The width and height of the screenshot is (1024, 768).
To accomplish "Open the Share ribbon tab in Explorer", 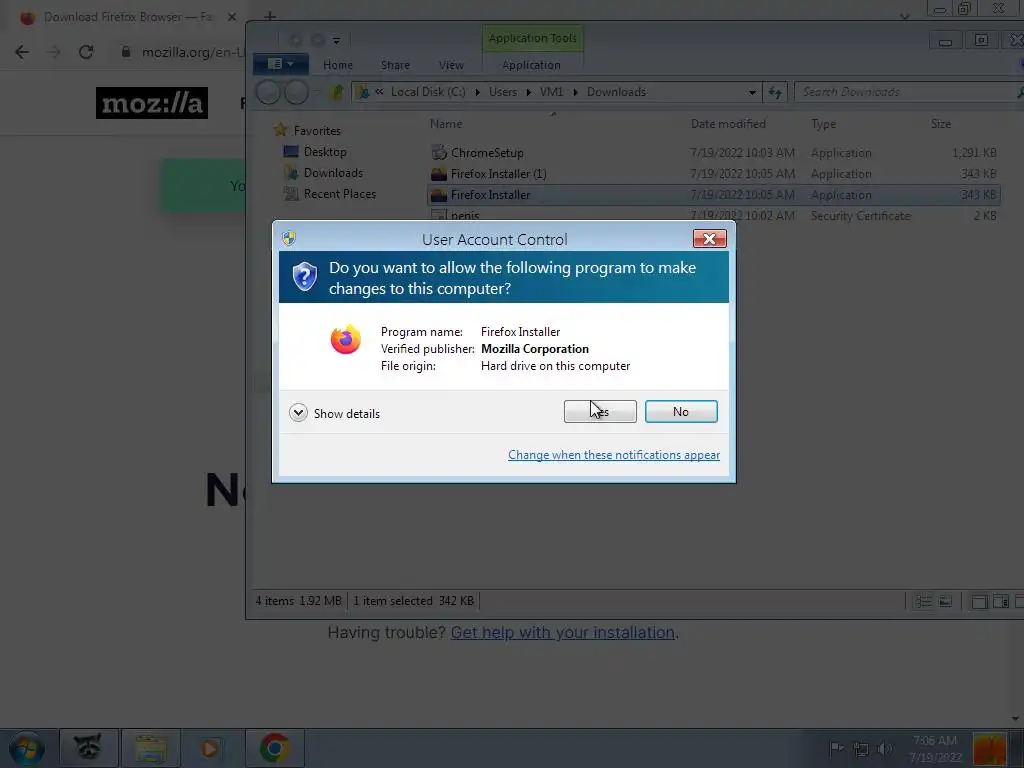I will click(395, 65).
